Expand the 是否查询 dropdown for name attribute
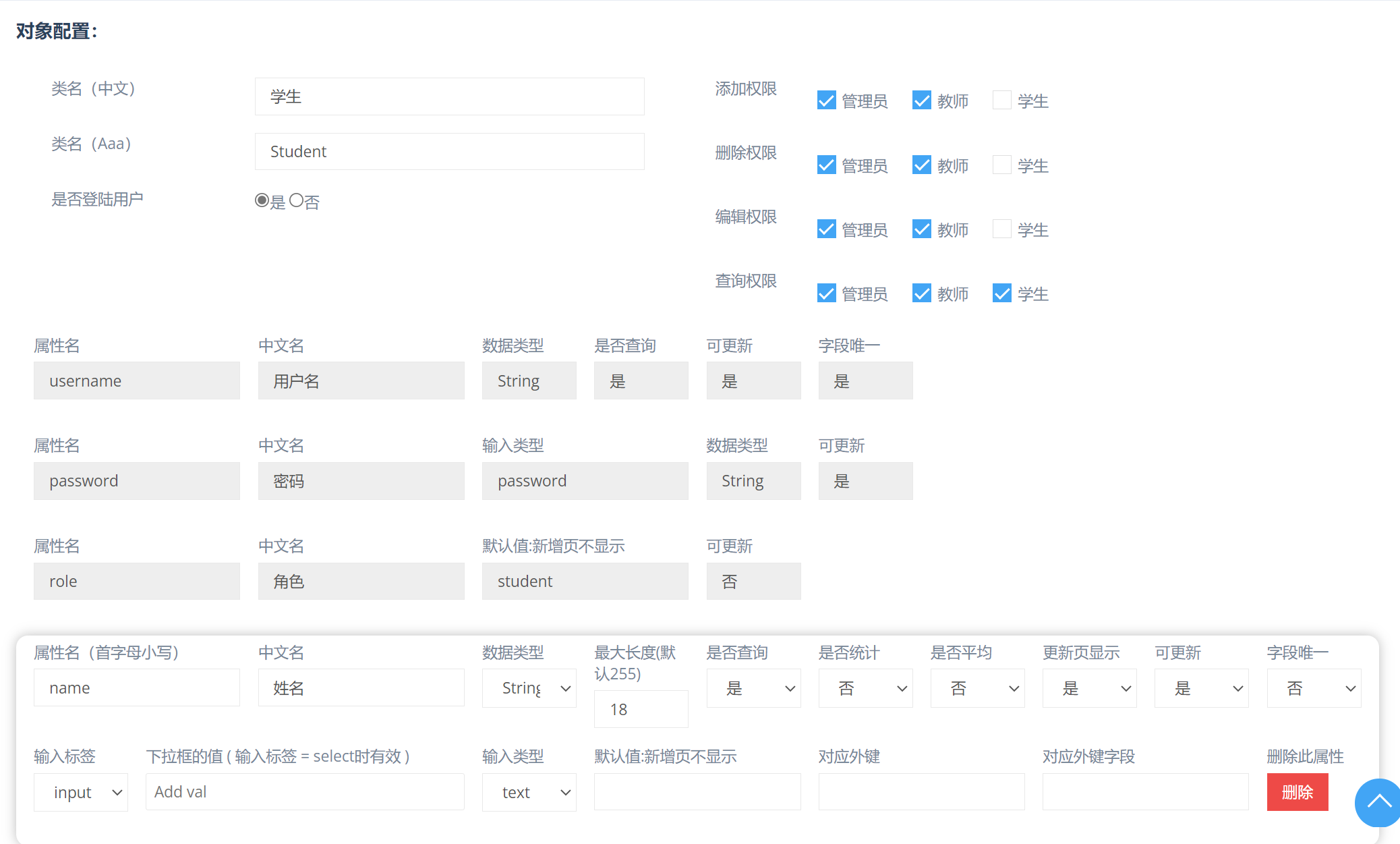The height and width of the screenshot is (844, 1400). [x=753, y=688]
